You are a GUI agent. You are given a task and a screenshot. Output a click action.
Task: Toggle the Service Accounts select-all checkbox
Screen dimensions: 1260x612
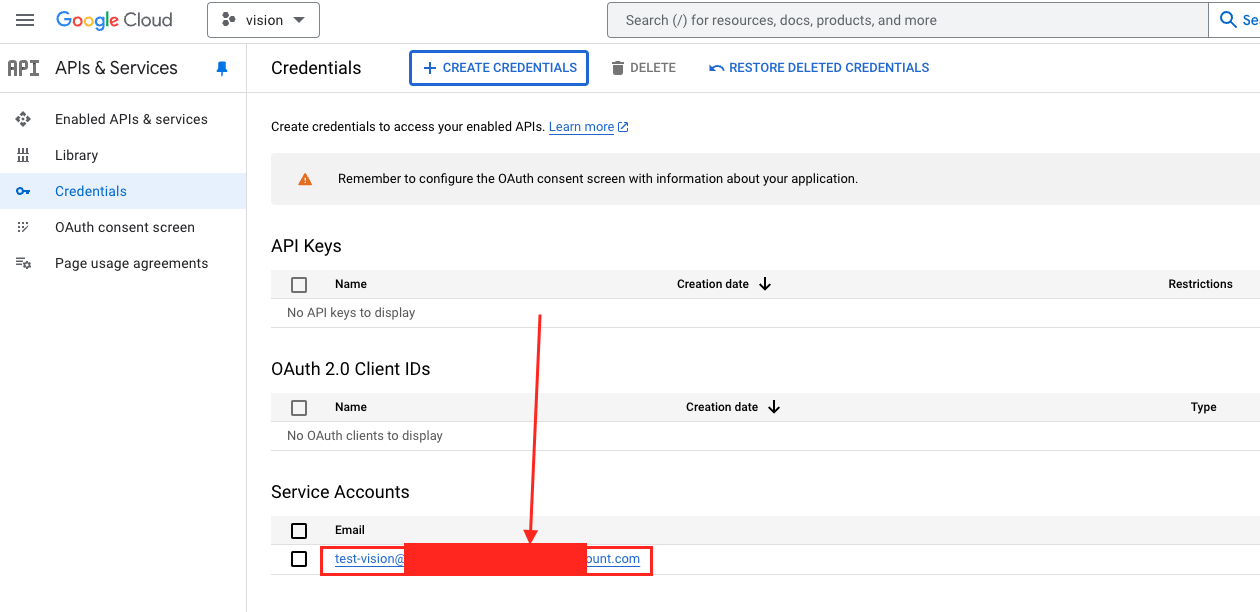point(299,531)
